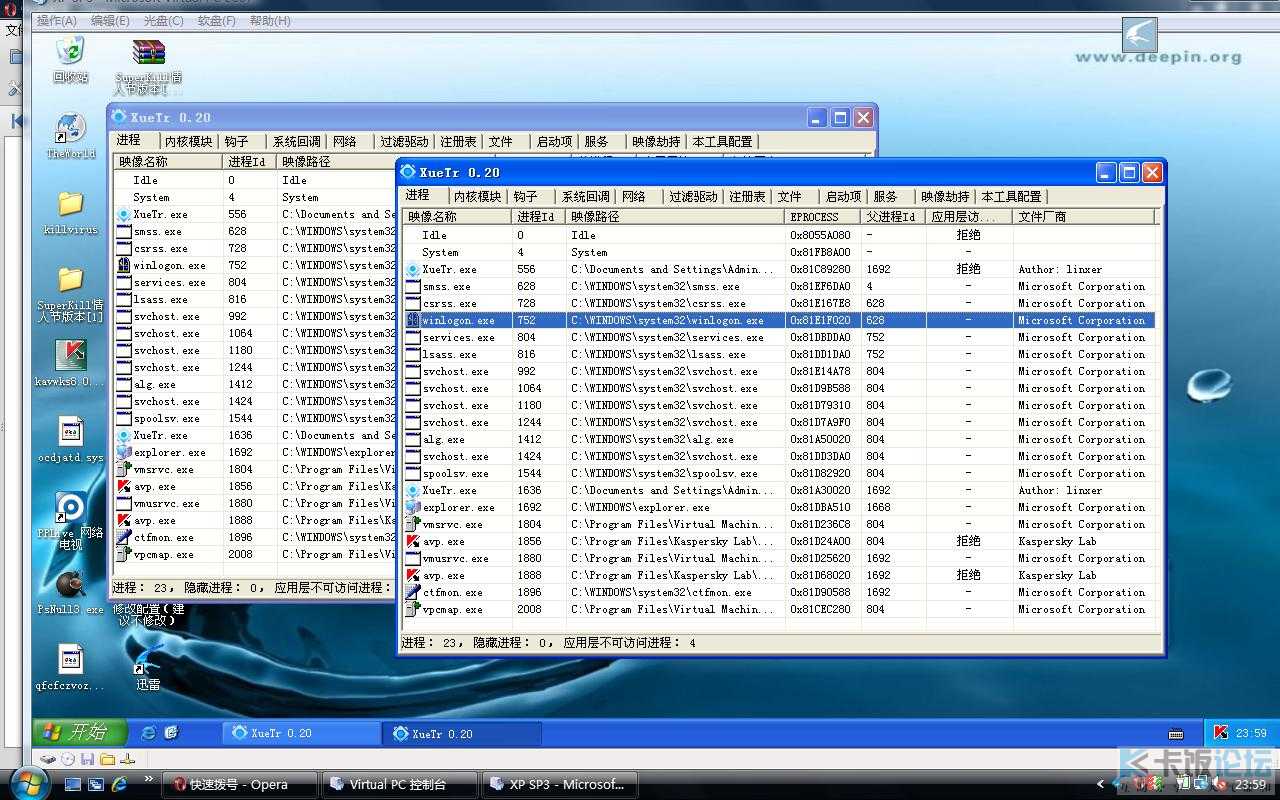1280x800 pixels.
Task: Click XueTr.exe 1636 icon in back XueTr window
Action: point(124,435)
